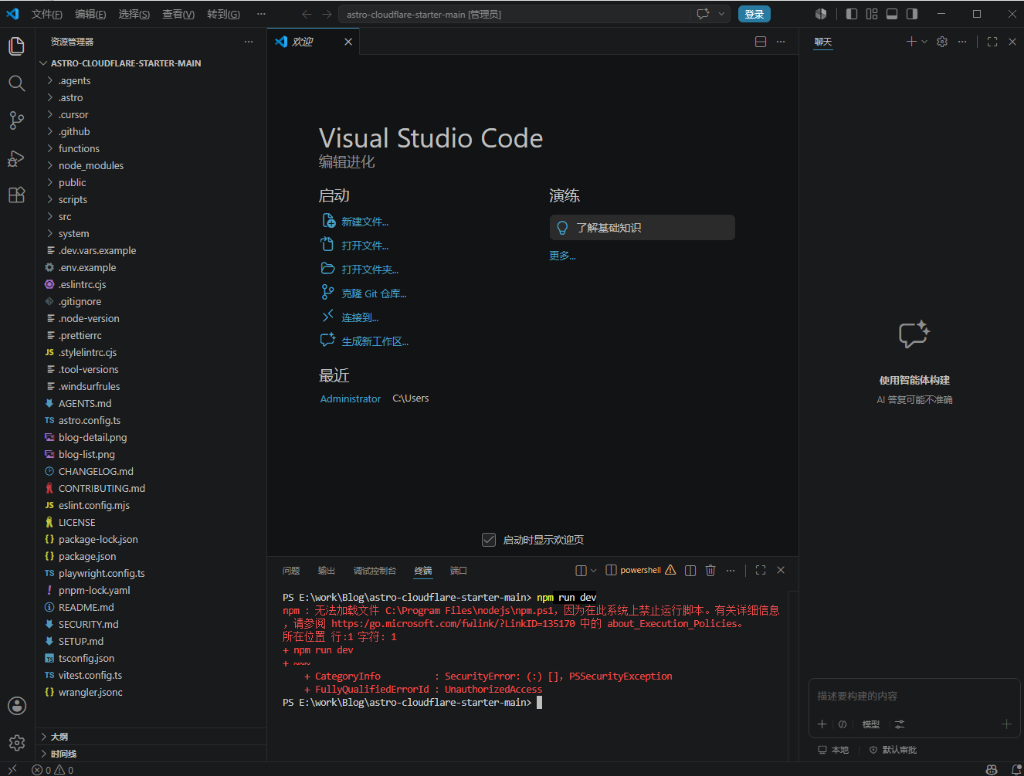This screenshot has width=1024, height=776.
Task: Click the 登录 button
Action: tap(754, 14)
